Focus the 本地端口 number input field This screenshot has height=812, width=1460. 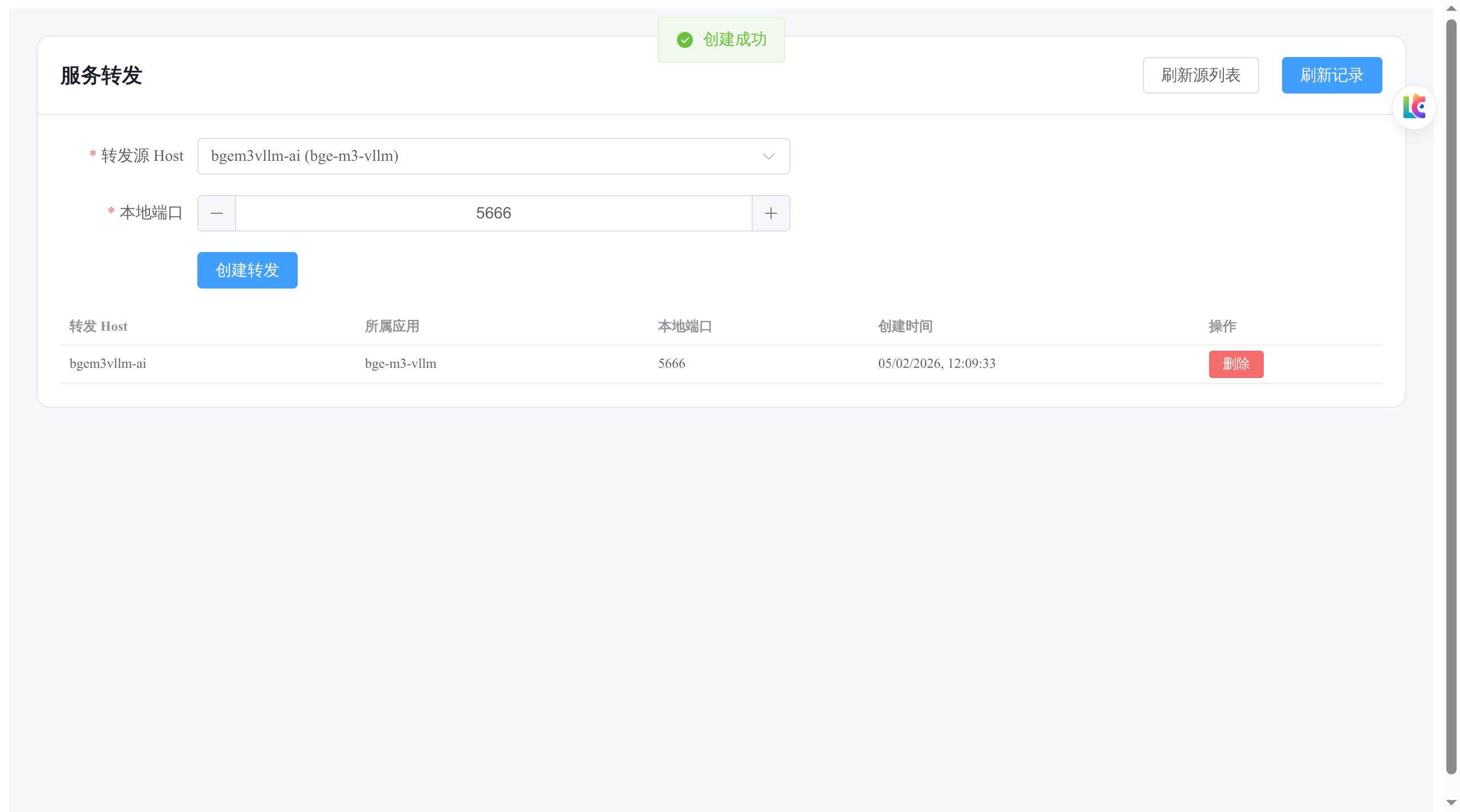[493, 213]
